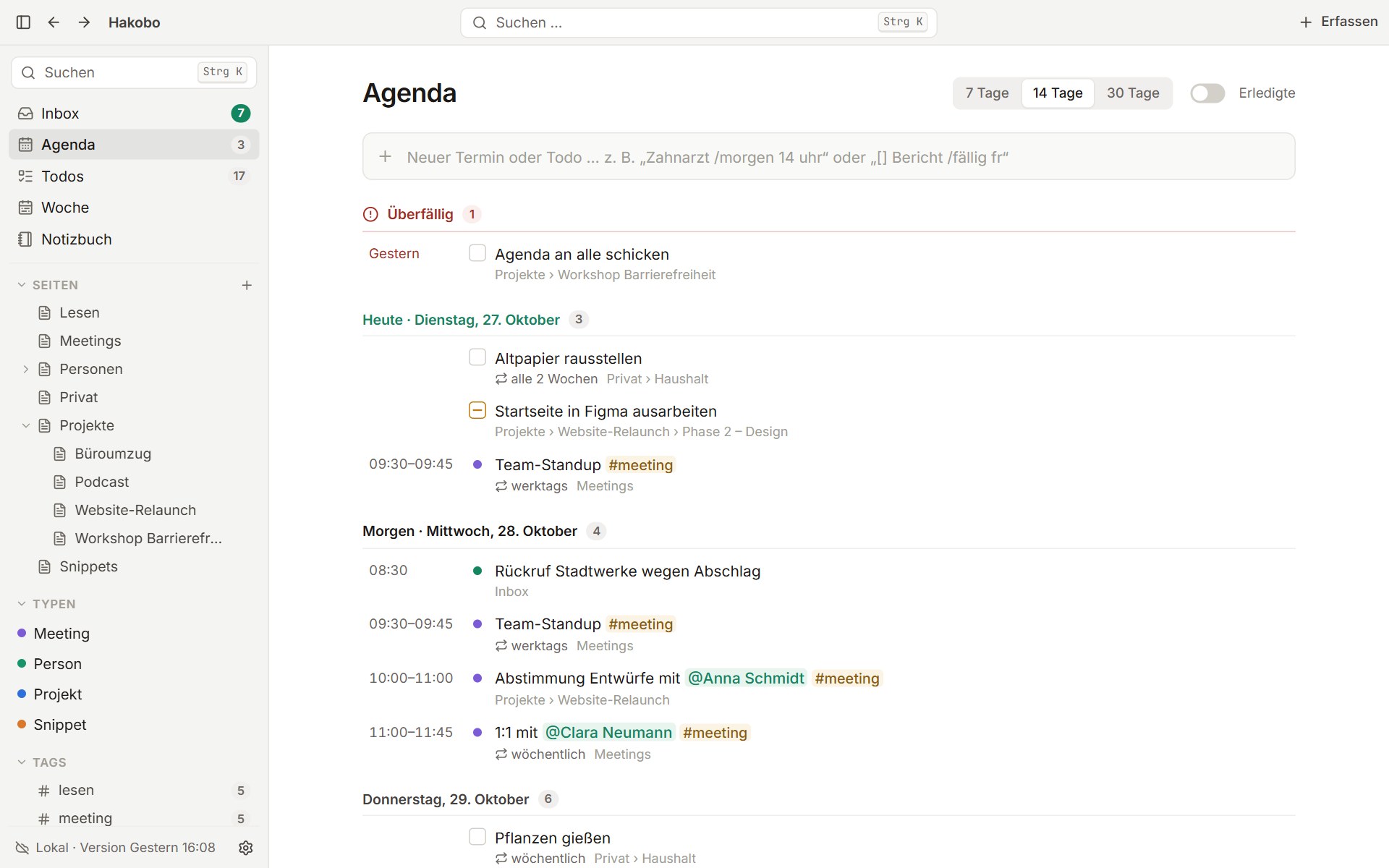Collapse the TYPEN section

coord(22,604)
